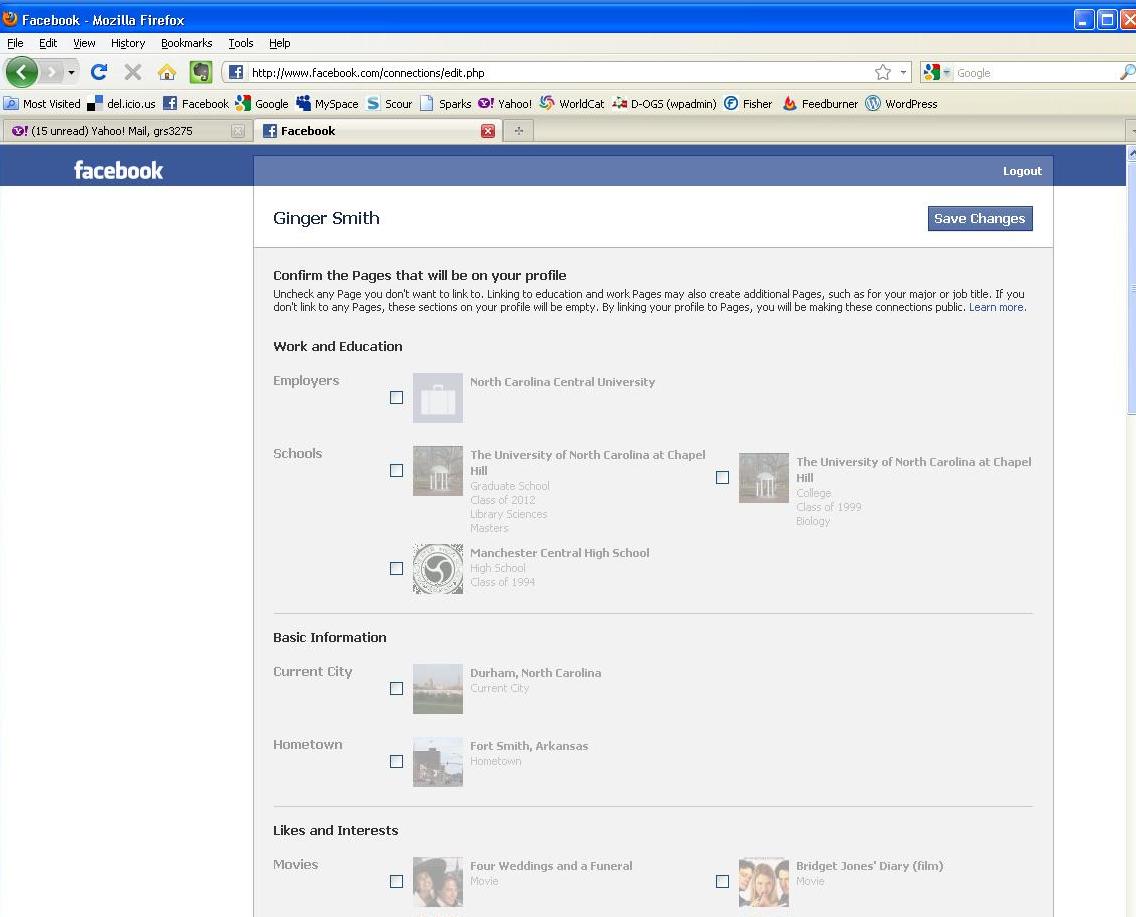Click the back navigation arrow
The width and height of the screenshot is (1136, 917).
[21, 72]
